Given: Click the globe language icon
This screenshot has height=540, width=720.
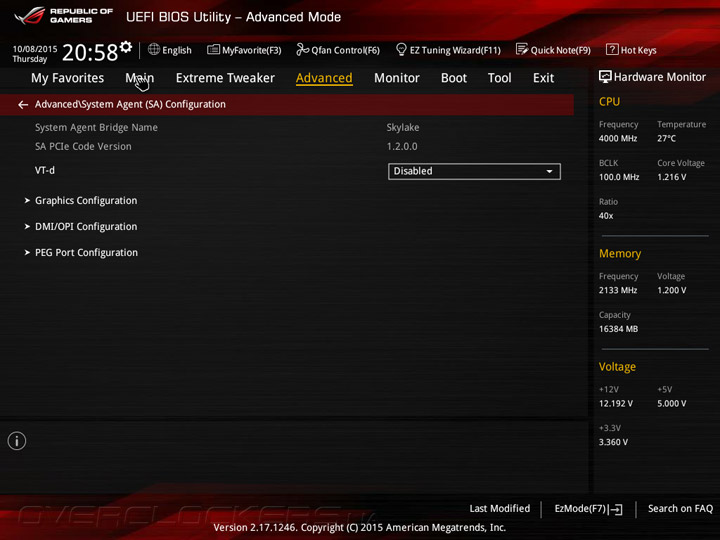Looking at the screenshot, I should 154,49.
